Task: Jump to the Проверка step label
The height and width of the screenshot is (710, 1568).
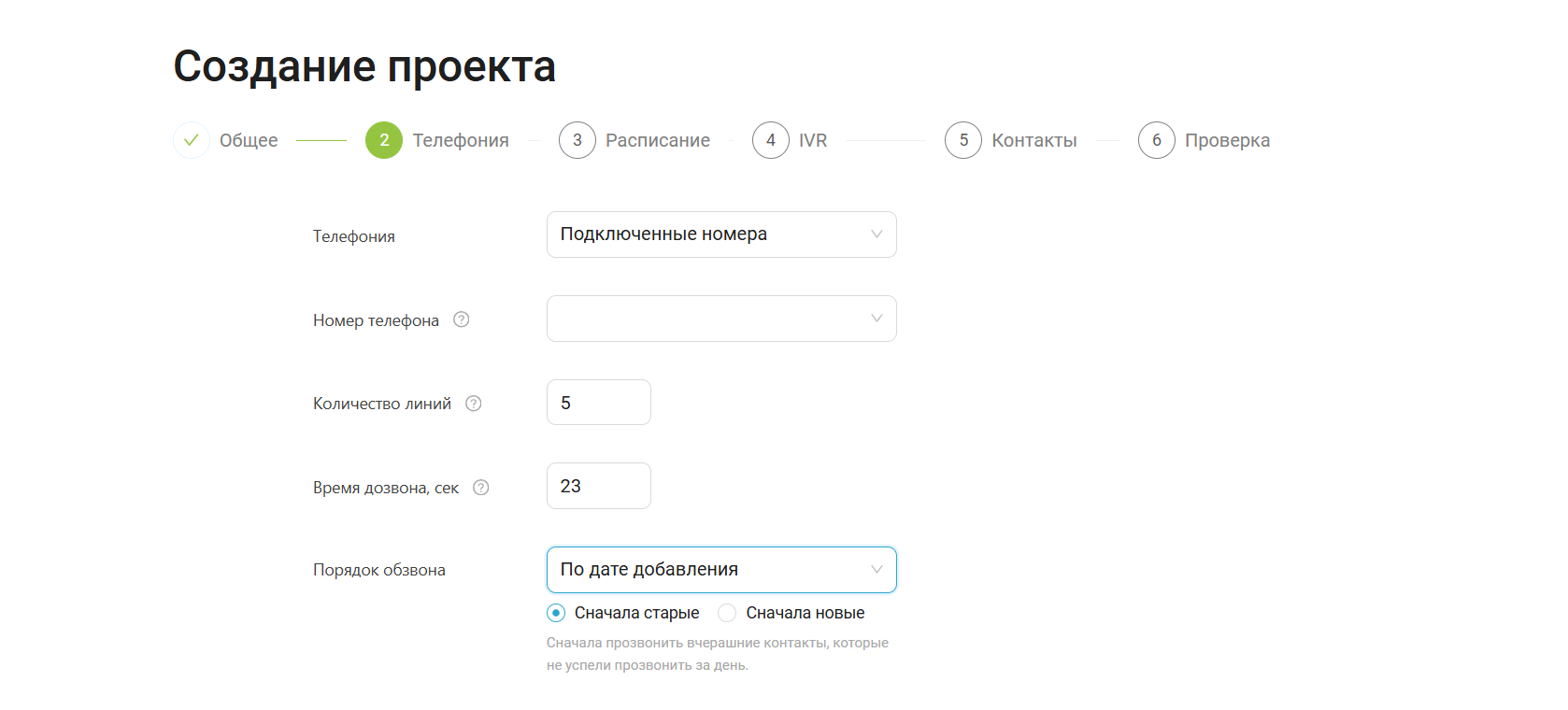Action: [x=1227, y=140]
